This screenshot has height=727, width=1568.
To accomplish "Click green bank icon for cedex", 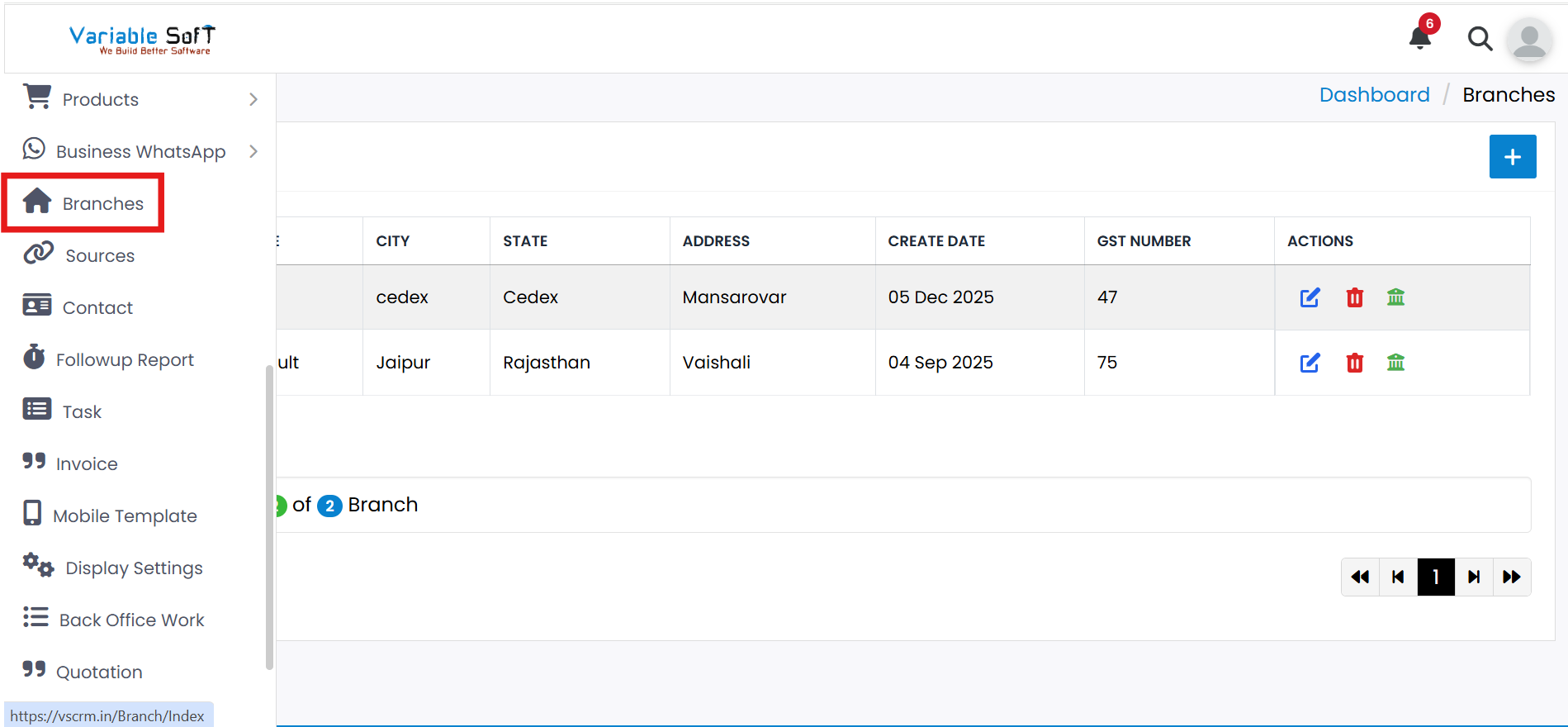I will point(1395,297).
